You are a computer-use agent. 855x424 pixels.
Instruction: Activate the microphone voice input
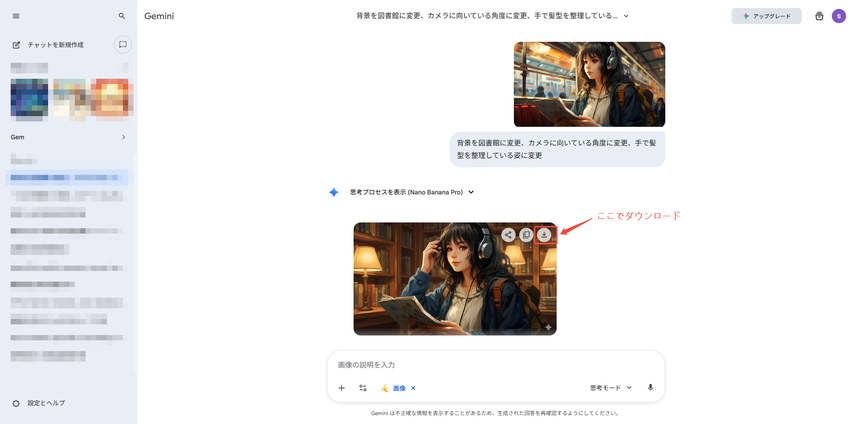coord(650,388)
